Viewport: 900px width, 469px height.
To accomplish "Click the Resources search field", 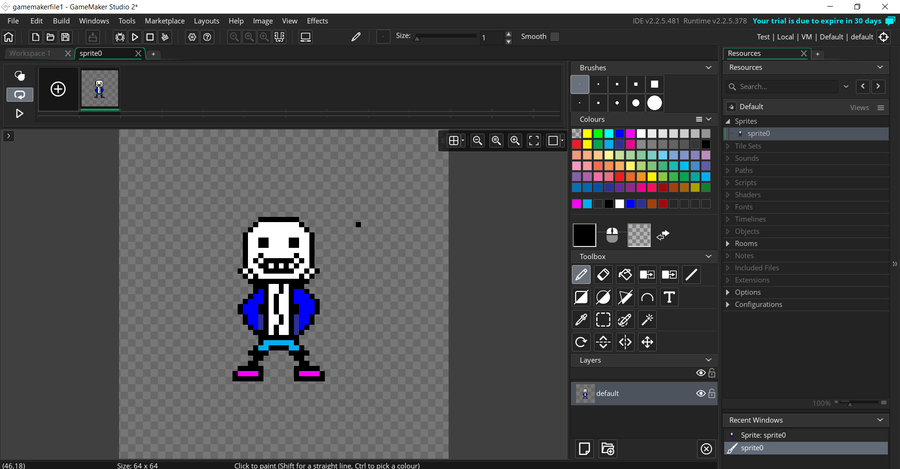I will (x=782, y=87).
